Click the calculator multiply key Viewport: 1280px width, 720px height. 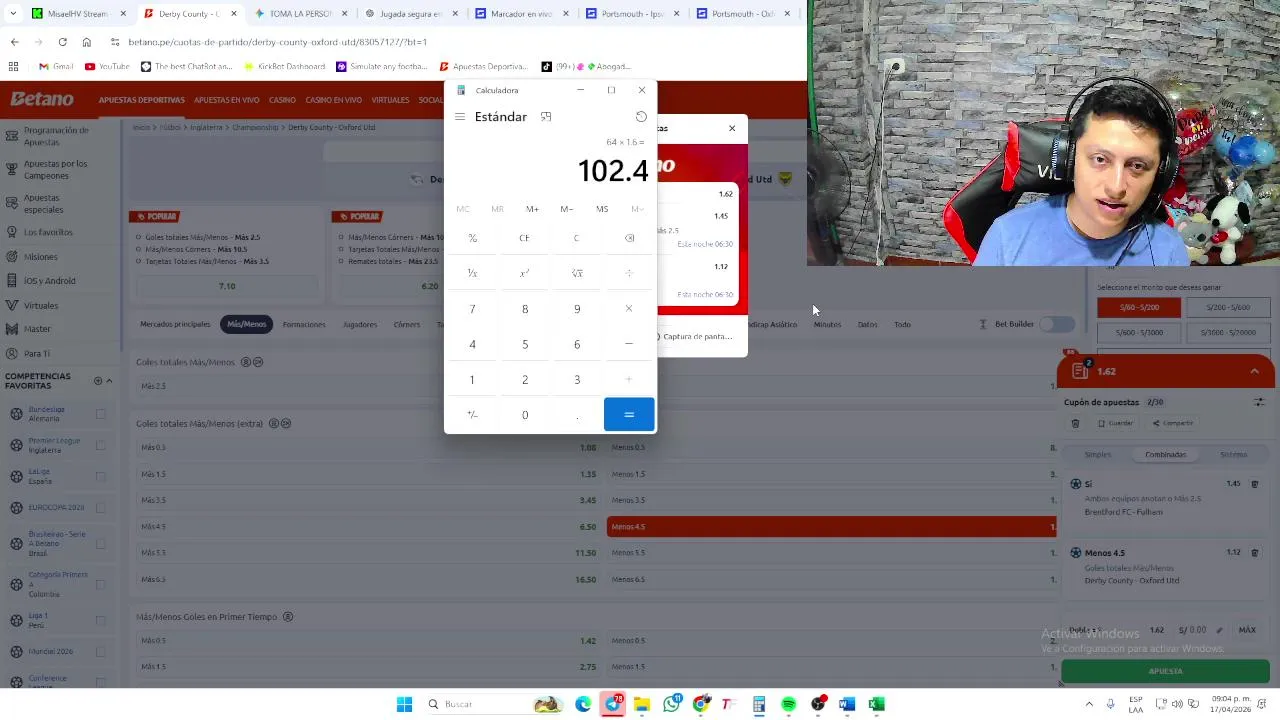point(629,309)
